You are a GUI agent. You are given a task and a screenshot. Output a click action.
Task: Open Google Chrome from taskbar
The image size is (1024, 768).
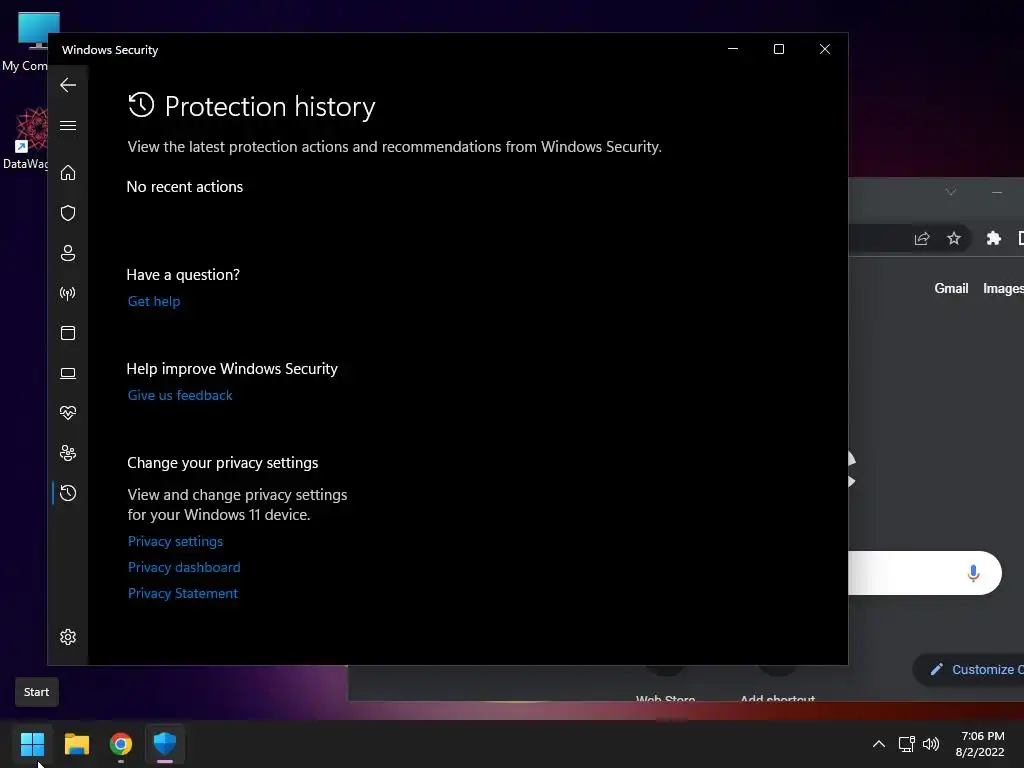tap(121, 744)
